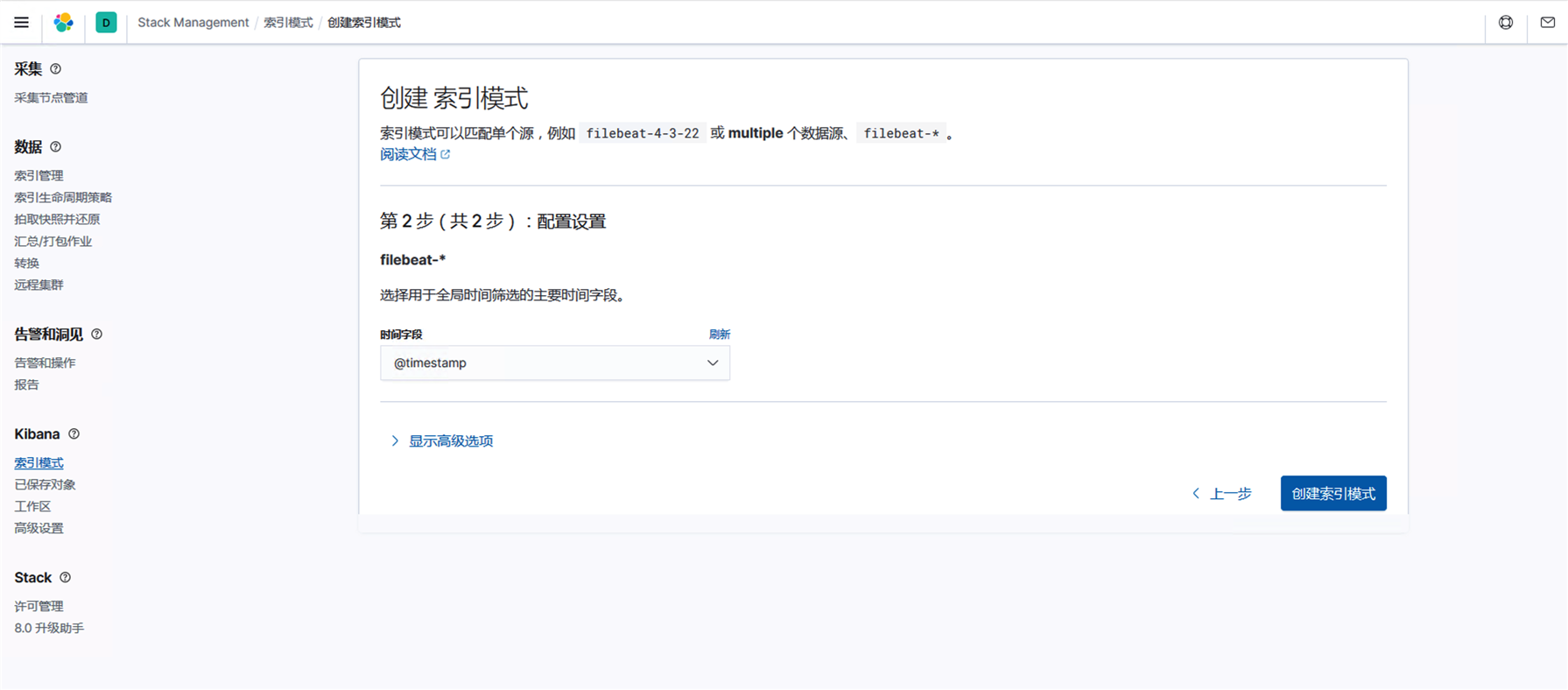
Task: Open the help menu icon
Action: pyautogui.click(x=1506, y=23)
